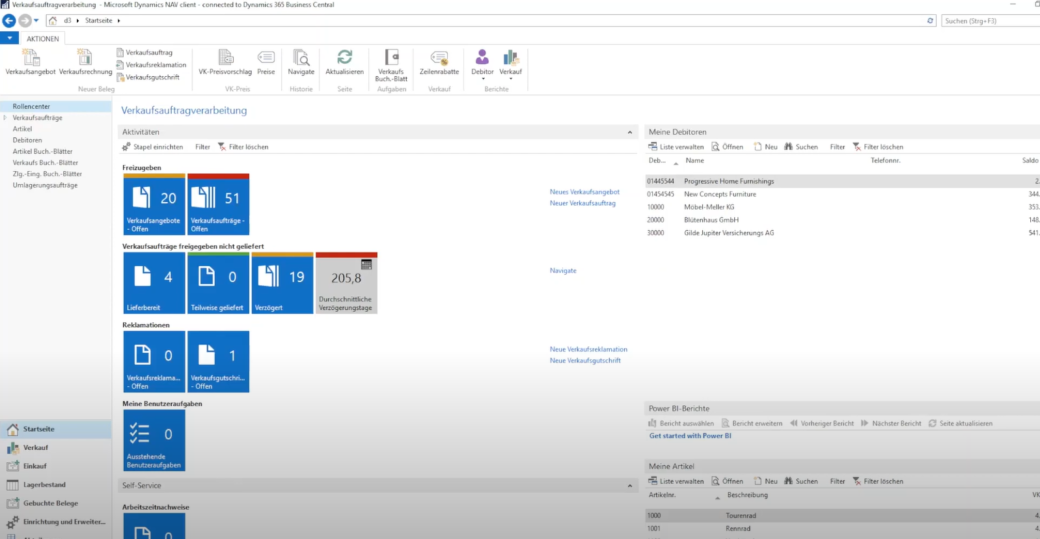The image size is (1040, 539).
Task: Click Bericht auswählen in Power BI-Berichte
Action: pos(681,424)
